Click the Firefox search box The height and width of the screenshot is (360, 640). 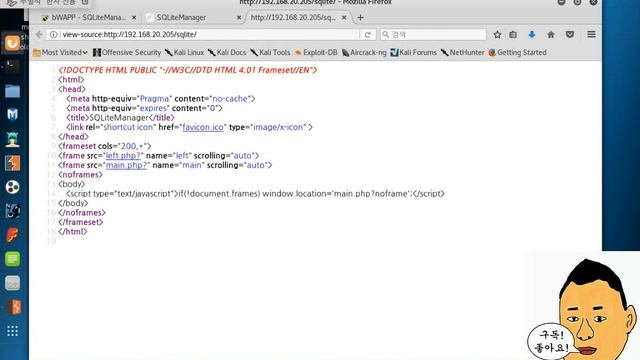point(433,35)
